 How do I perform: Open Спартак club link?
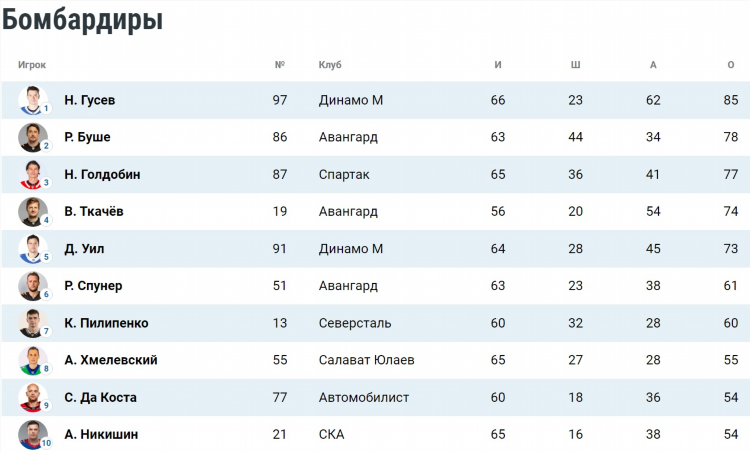(x=344, y=175)
